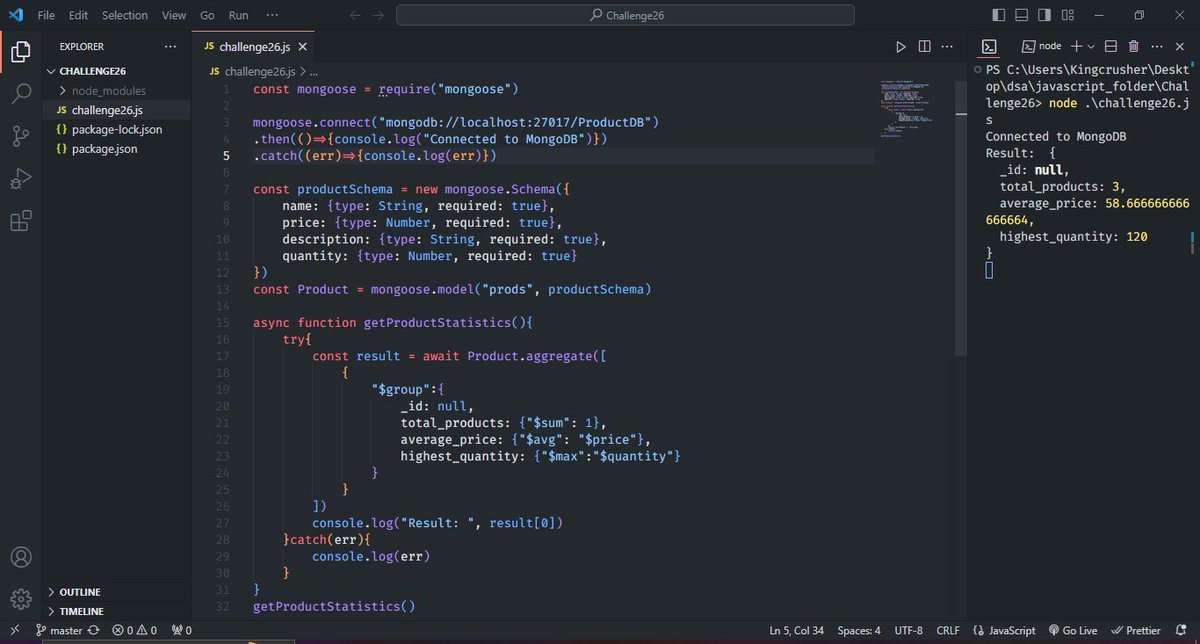Open the title bar overflow menu ellipsis
1200x644 pixels.
click(x=273, y=15)
